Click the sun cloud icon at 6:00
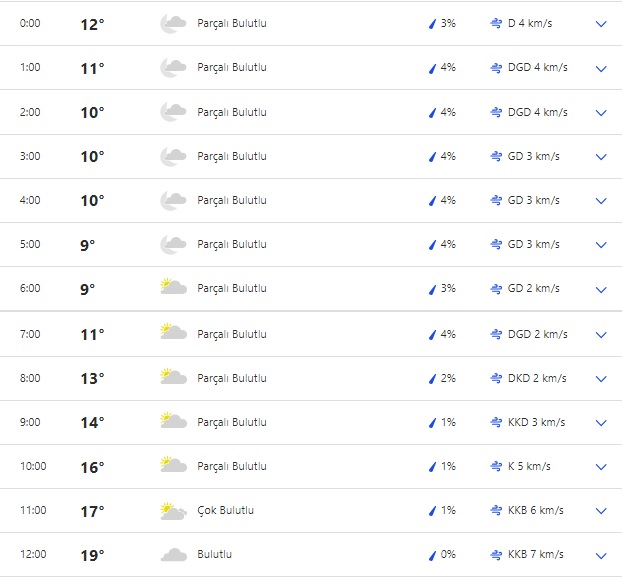This screenshot has height=577, width=622. [x=173, y=288]
